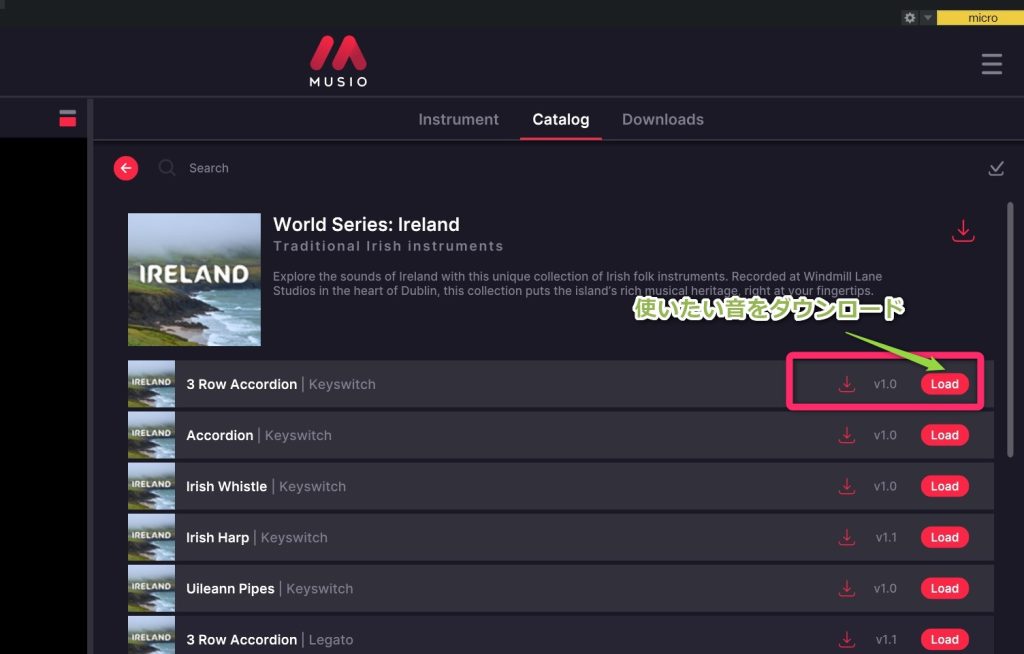Open the hamburger menu at top right
The height and width of the screenshot is (654, 1024).
point(991,65)
